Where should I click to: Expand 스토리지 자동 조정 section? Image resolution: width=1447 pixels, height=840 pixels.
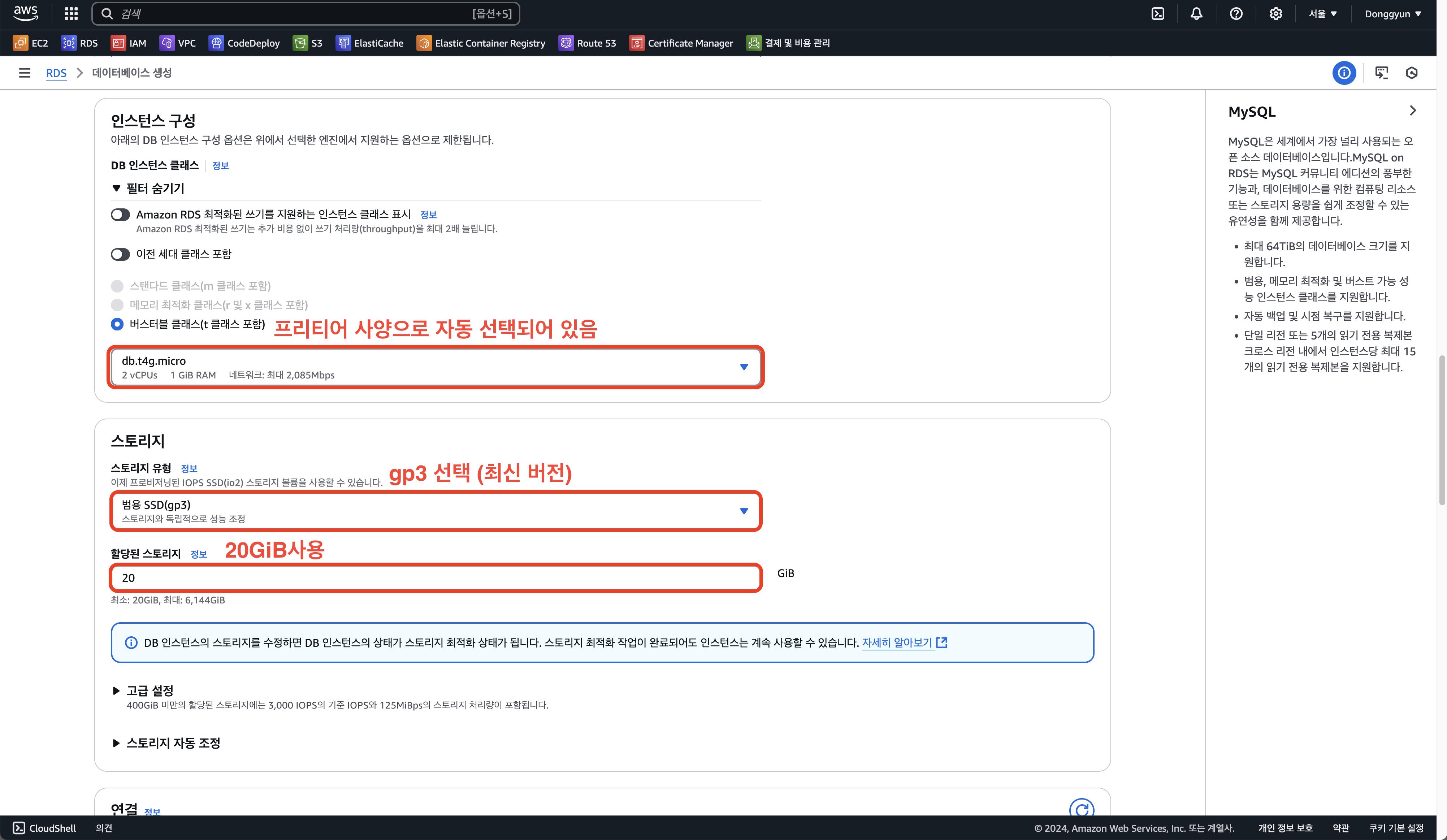point(166,743)
